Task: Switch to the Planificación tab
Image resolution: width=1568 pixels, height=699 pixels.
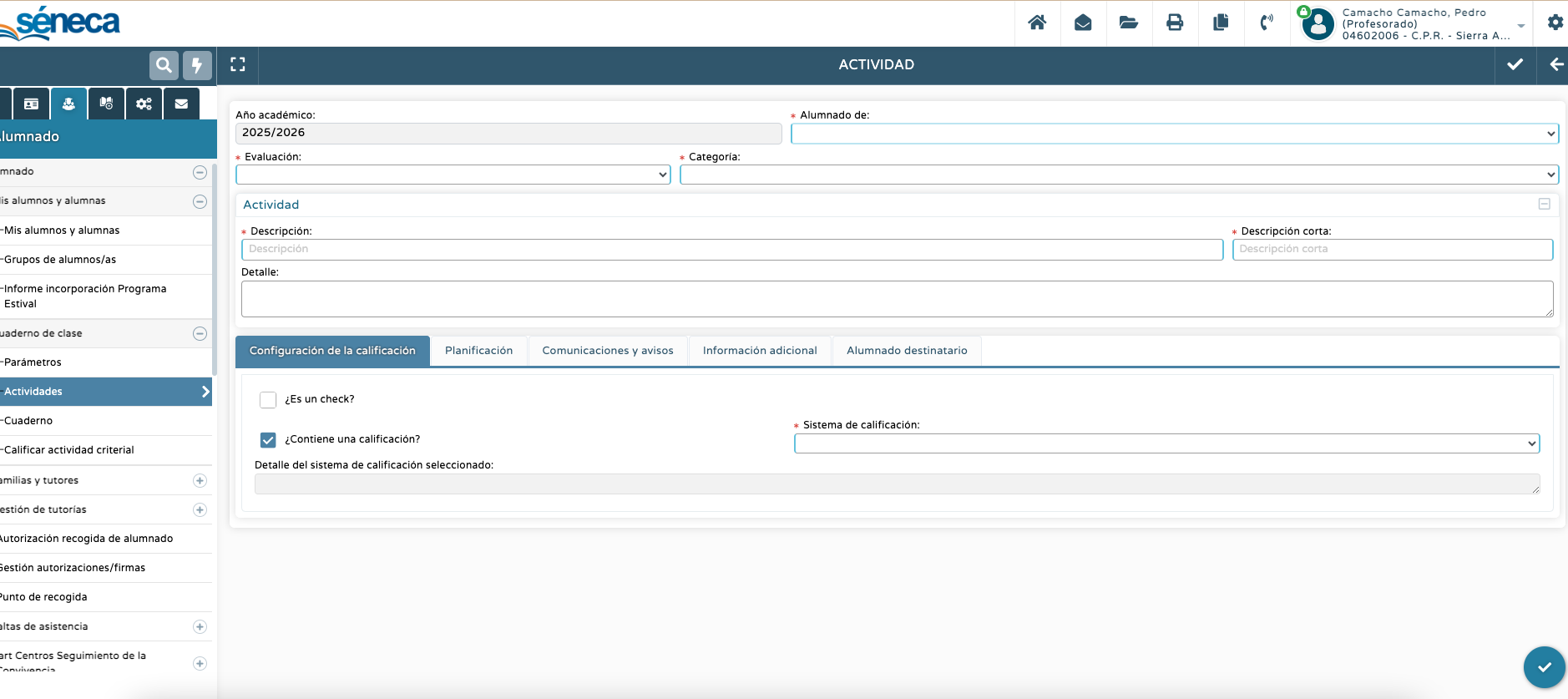Action: (478, 351)
